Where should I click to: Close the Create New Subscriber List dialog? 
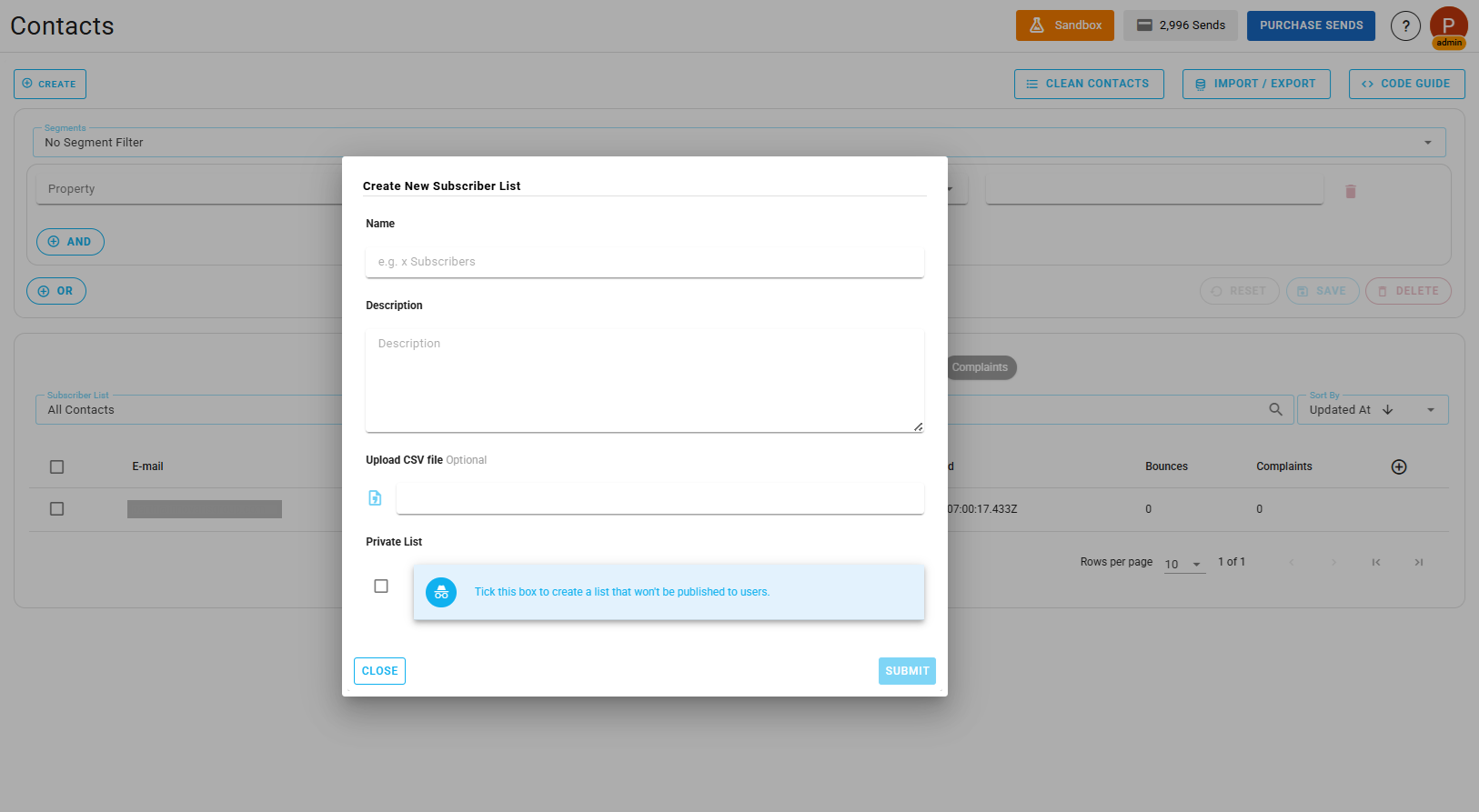(379, 671)
